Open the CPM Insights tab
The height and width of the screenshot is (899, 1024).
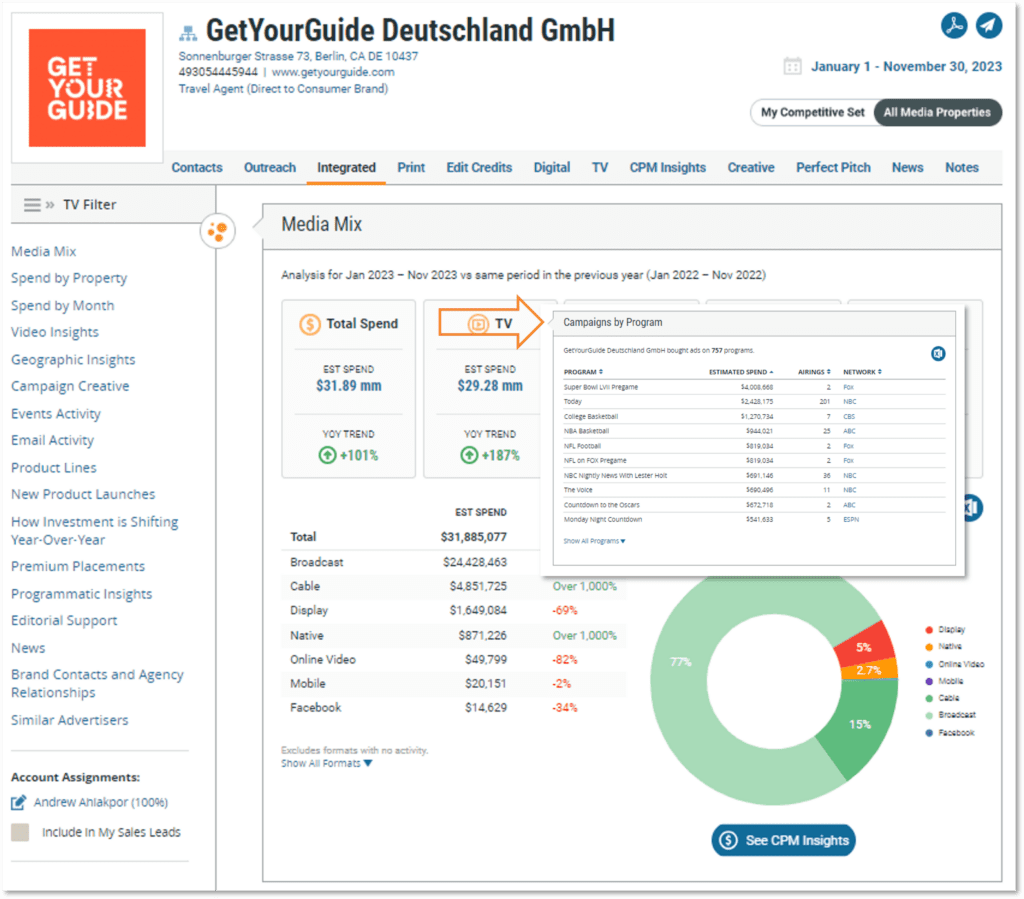click(667, 168)
